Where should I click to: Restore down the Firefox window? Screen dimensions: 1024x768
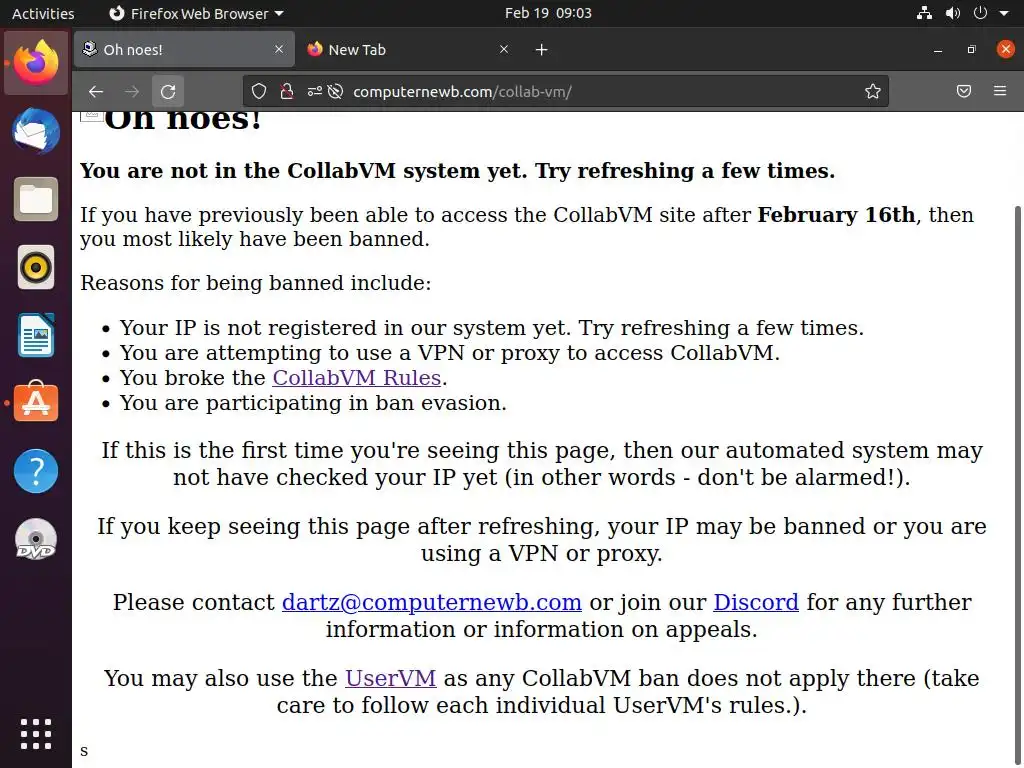(972, 50)
